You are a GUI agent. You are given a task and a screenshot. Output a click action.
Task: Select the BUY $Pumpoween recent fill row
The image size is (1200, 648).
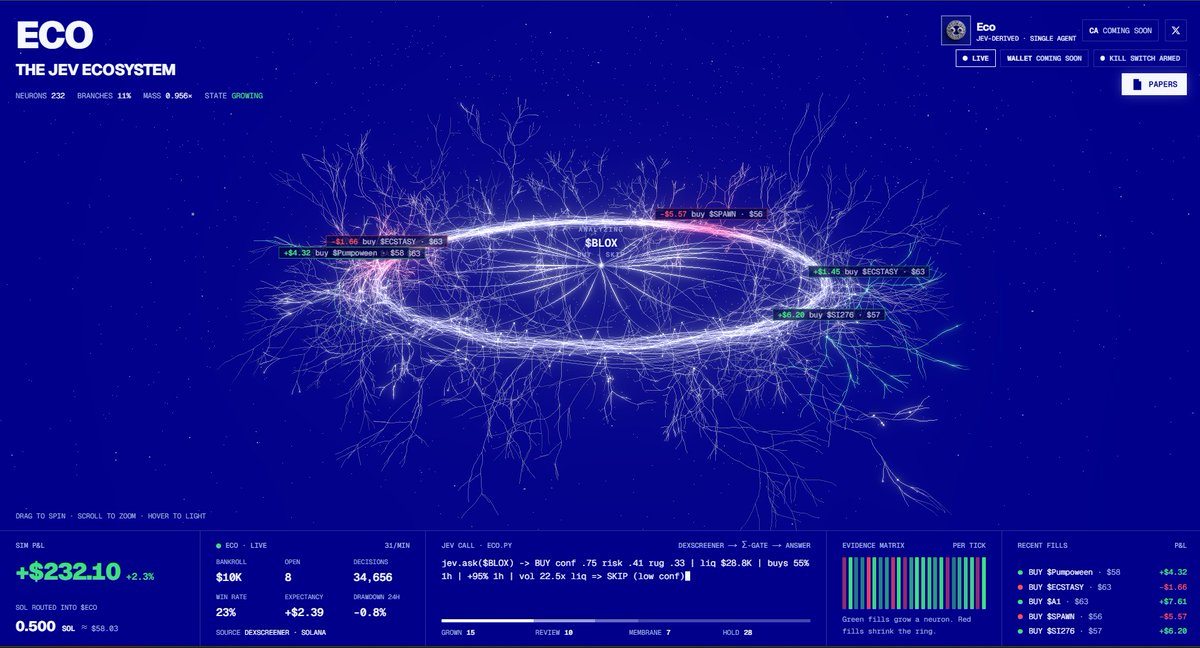[x=1100, y=572]
